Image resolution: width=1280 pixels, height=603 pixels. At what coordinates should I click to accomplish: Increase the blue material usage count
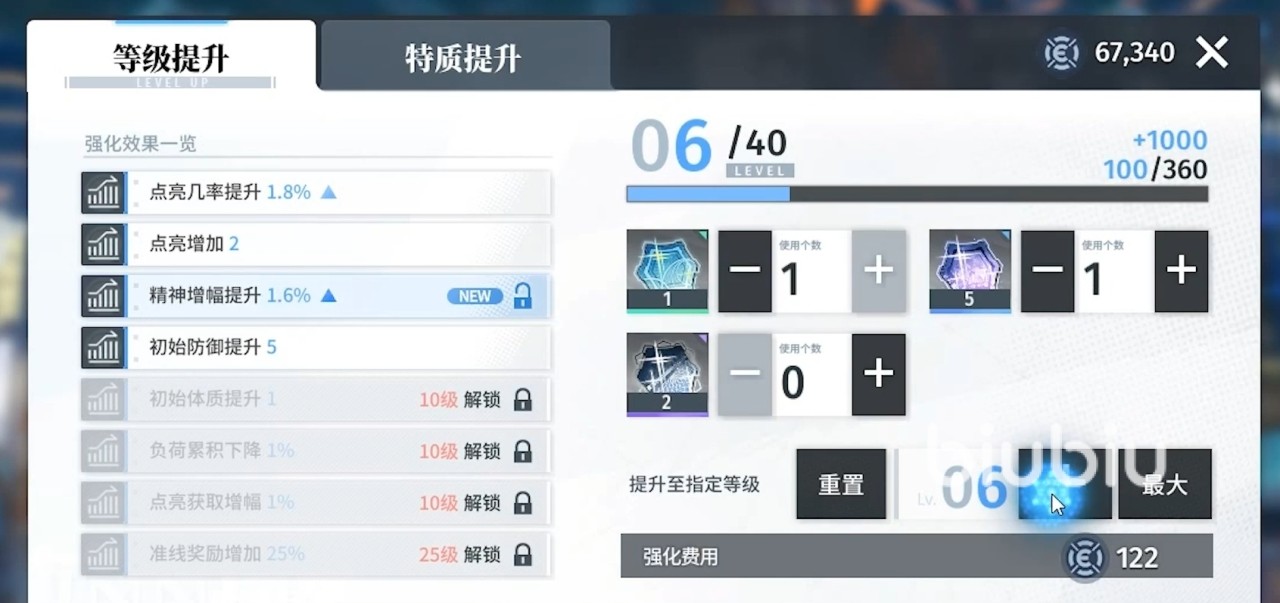coord(879,271)
